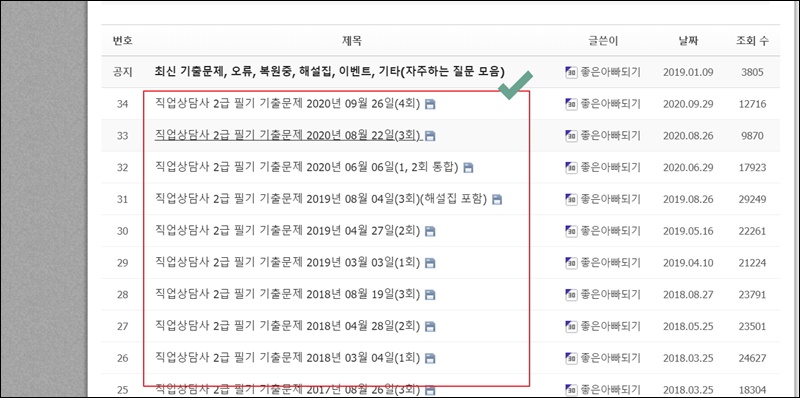Click the date 2020.09.29
This screenshot has height=398, width=800.
[688, 104]
